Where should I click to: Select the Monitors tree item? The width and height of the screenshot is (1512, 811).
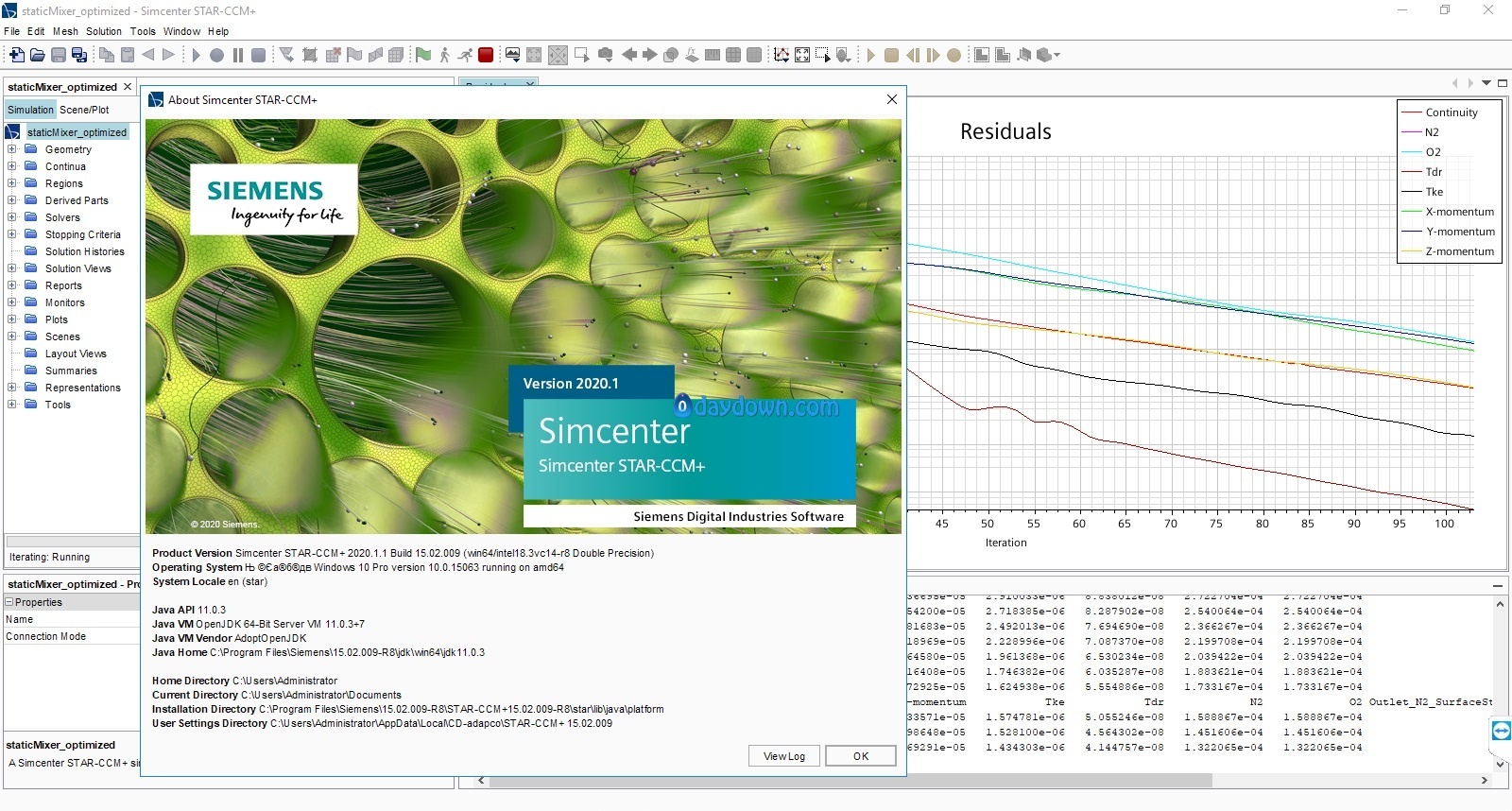[x=64, y=302]
